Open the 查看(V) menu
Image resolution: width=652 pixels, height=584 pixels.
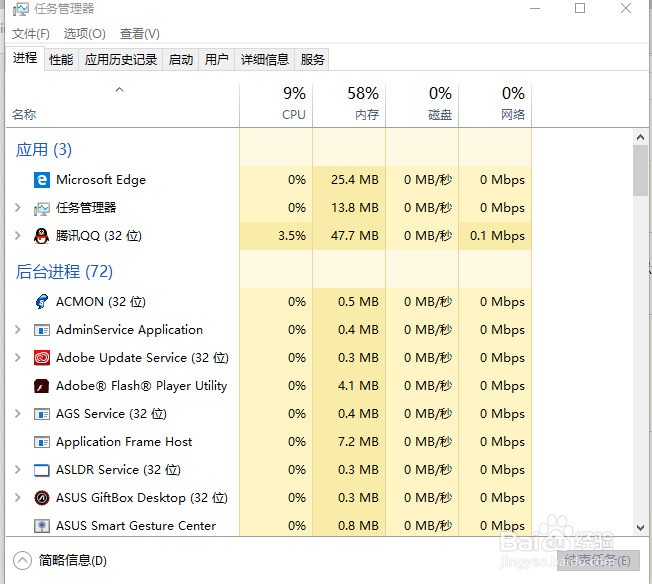[x=140, y=34]
